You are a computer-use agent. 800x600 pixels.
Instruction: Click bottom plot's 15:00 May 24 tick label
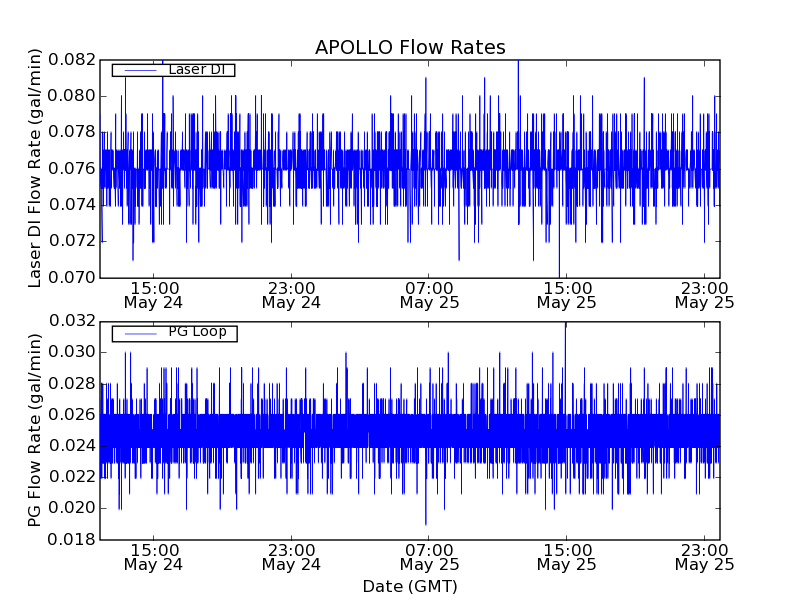tap(153, 556)
